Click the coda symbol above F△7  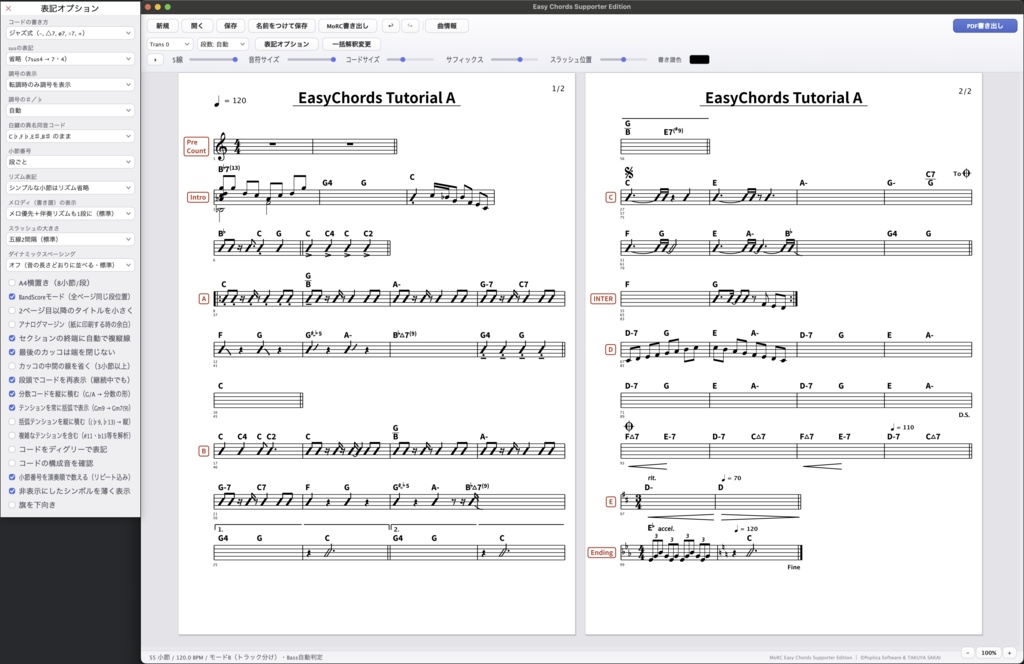point(629,426)
